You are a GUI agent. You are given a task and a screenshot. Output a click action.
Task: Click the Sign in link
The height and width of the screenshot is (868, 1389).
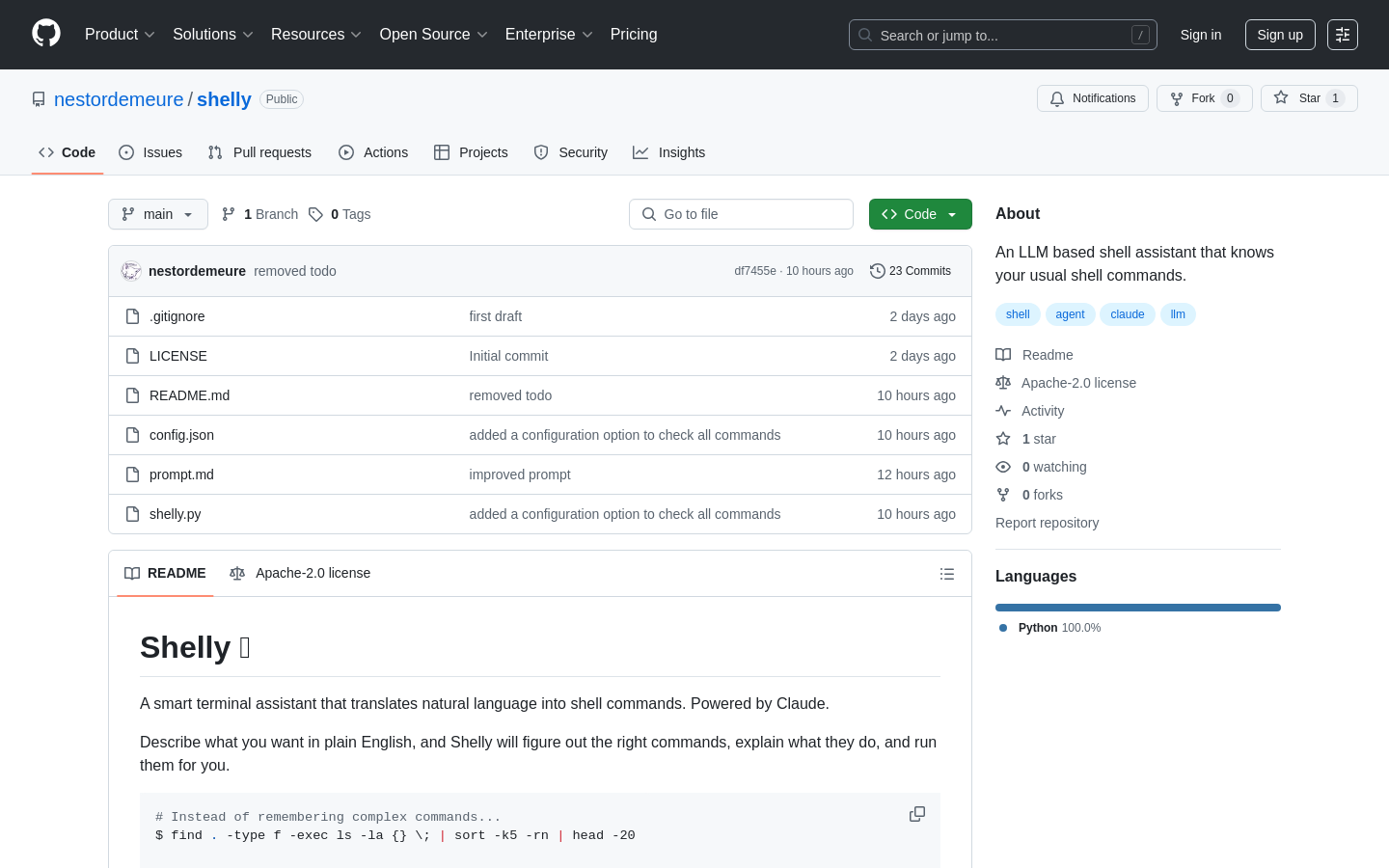1201,35
